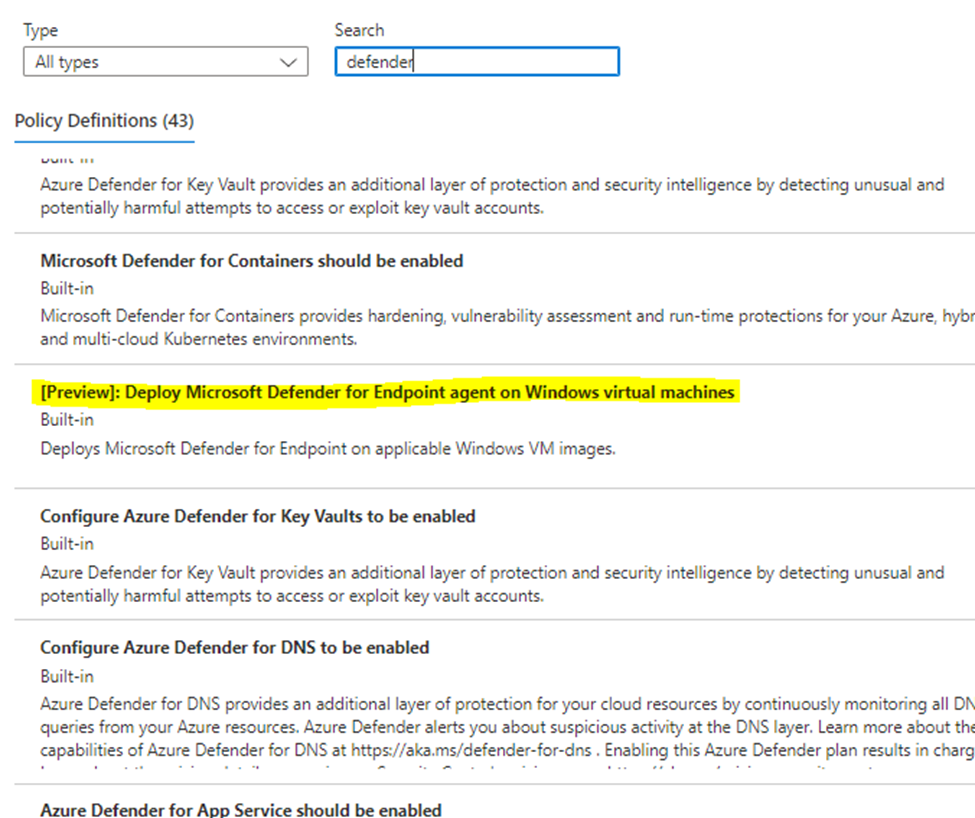975x818 pixels.
Task: Click the Type label above the dropdown
Action: [x=40, y=30]
